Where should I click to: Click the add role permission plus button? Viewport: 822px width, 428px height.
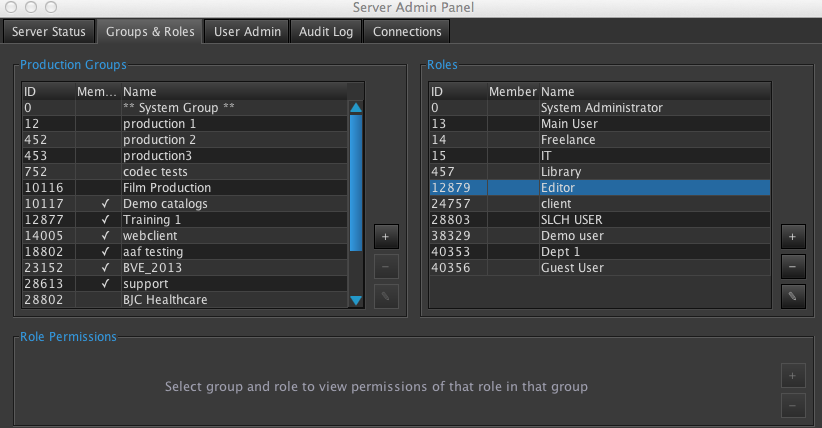click(792, 377)
